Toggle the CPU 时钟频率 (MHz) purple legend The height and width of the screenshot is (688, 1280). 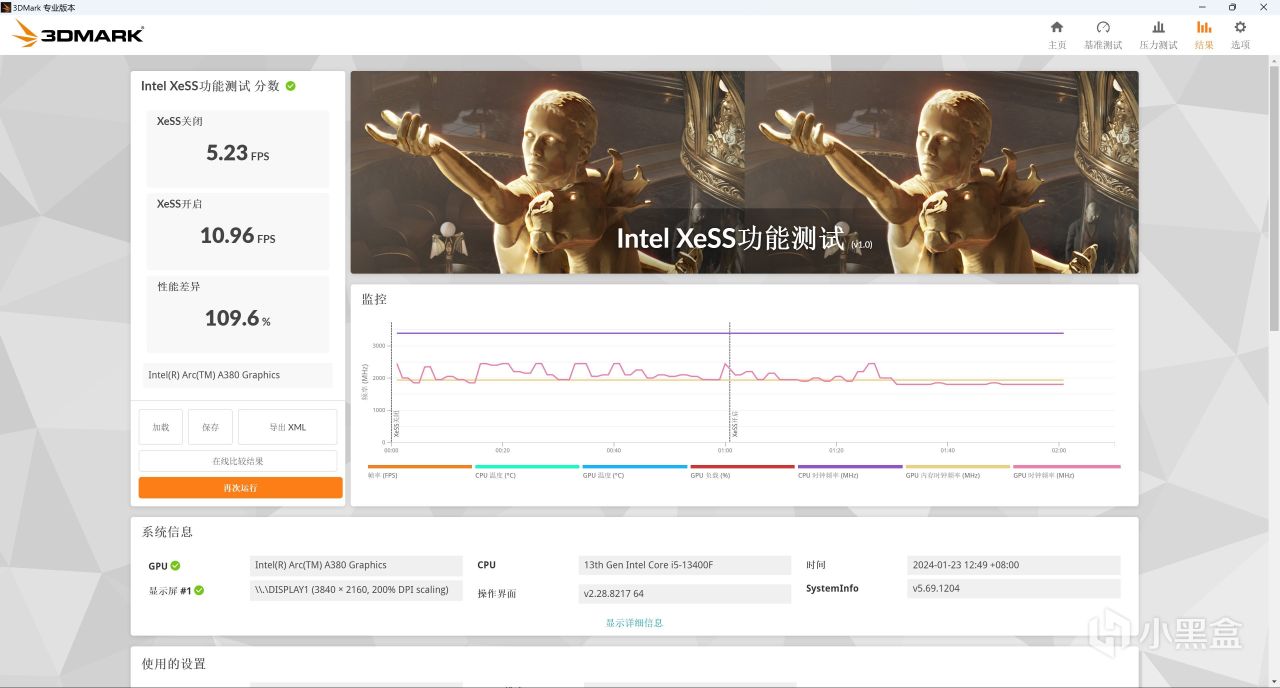(x=850, y=470)
